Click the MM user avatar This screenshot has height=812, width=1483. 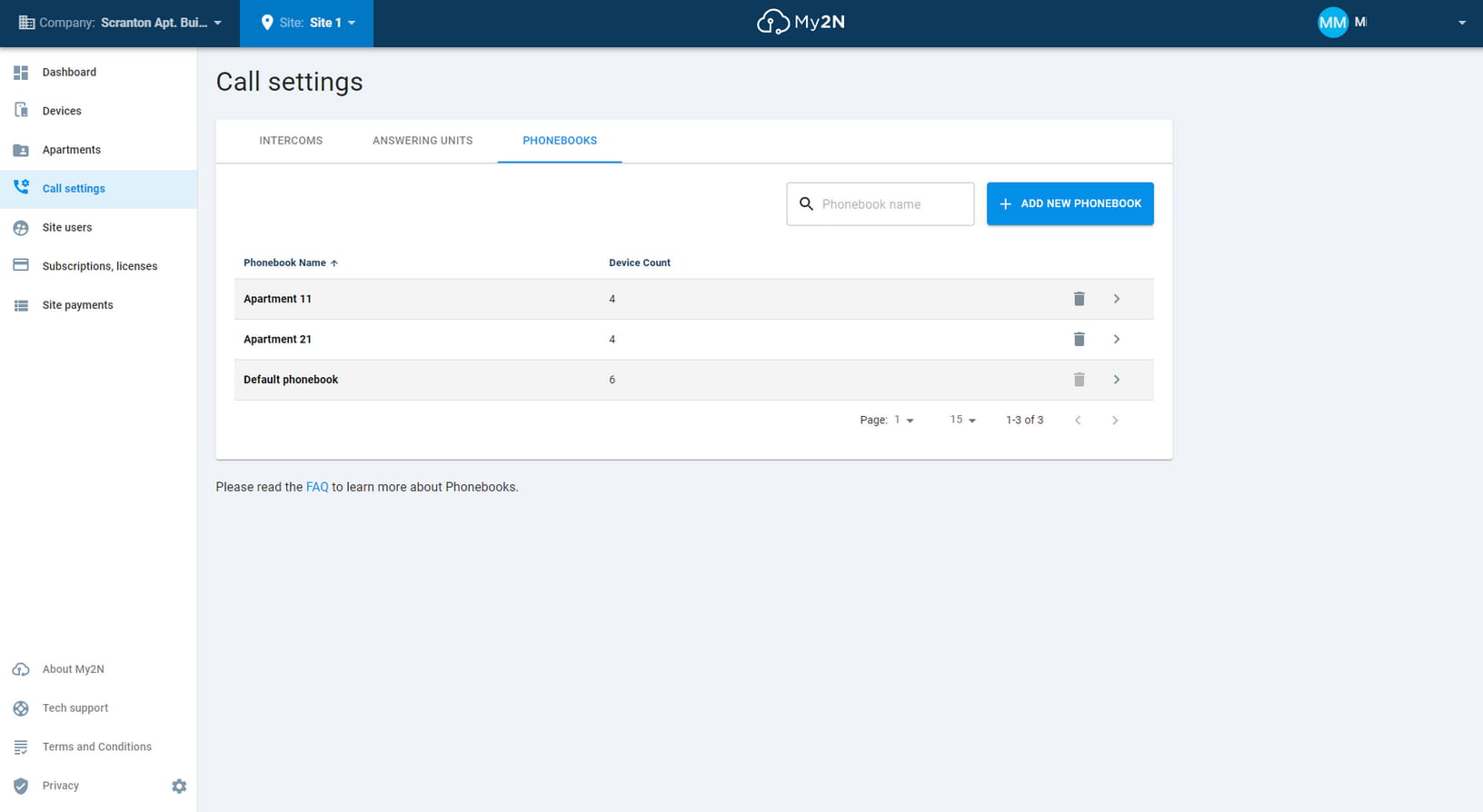click(1332, 23)
